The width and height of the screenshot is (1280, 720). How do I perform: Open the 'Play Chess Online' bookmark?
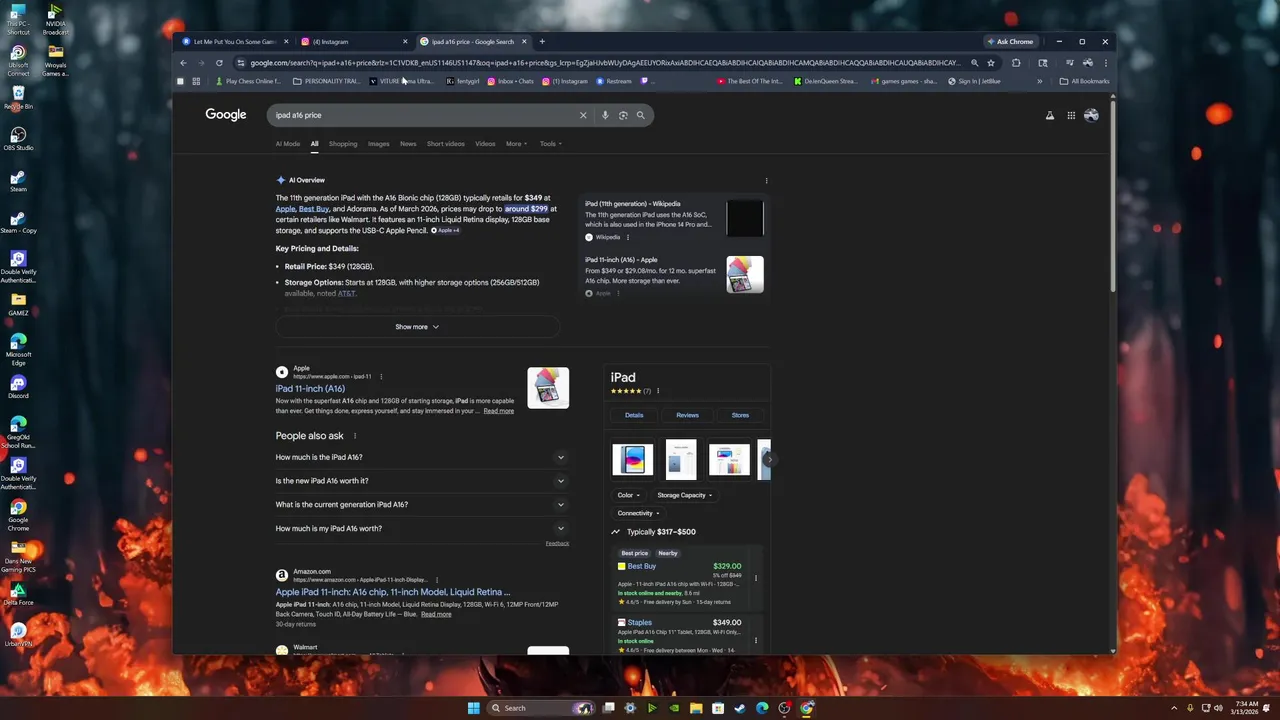pos(248,81)
